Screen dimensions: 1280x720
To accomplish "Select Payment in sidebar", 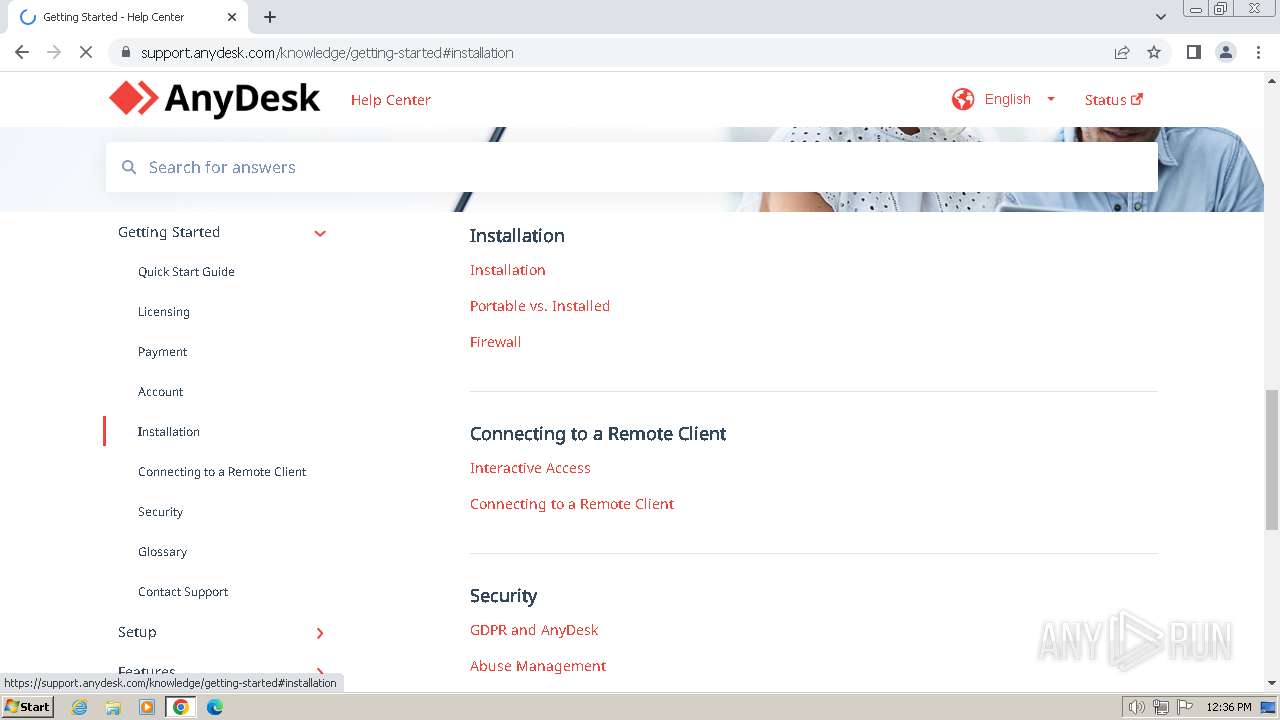I will coord(163,352).
